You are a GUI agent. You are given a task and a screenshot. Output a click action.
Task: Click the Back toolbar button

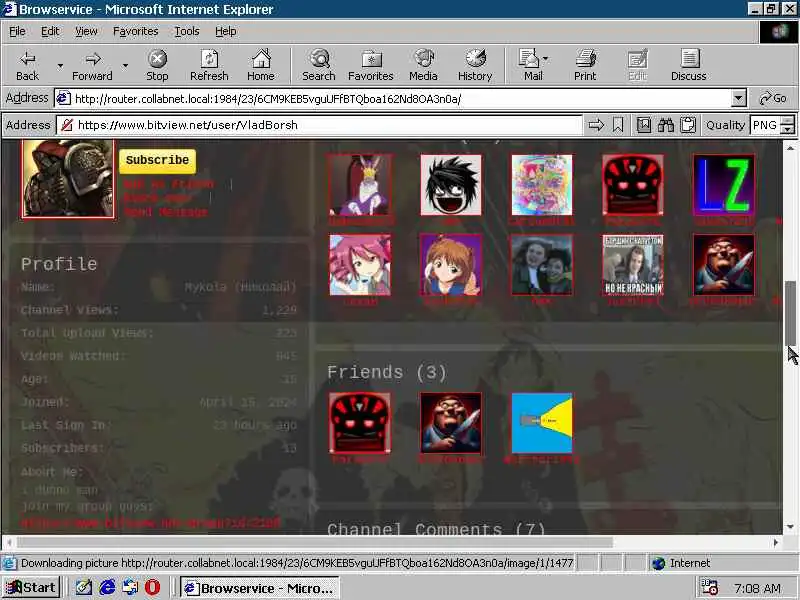[x=28, y=66]
